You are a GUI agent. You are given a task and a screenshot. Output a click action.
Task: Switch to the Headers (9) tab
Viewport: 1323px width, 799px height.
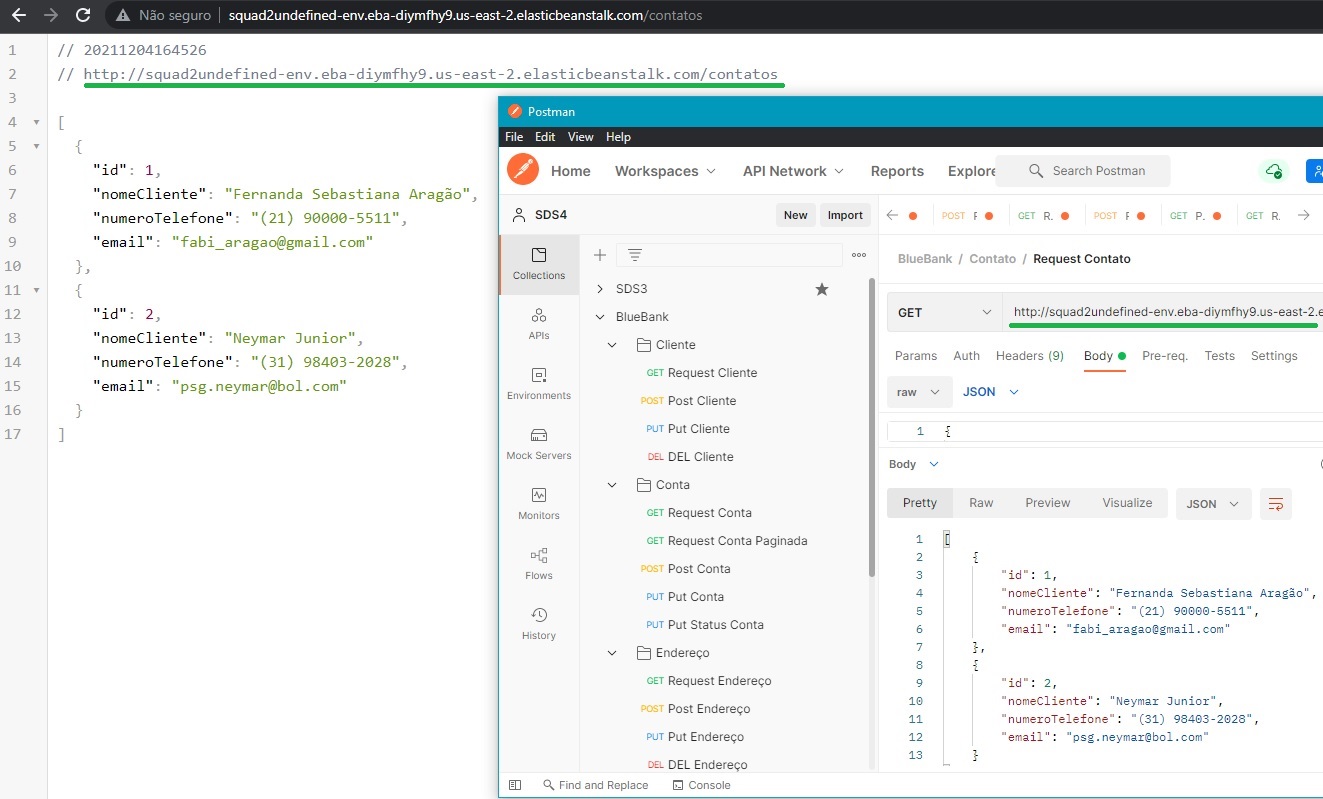coord(1030,356)
